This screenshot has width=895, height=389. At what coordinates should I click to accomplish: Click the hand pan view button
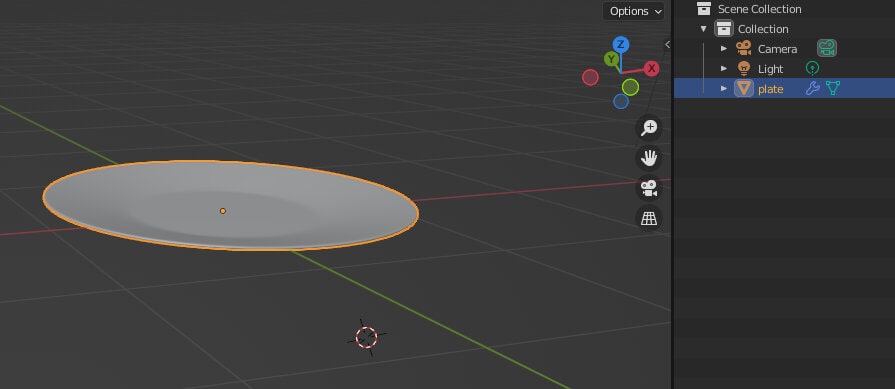coord(649,158)
